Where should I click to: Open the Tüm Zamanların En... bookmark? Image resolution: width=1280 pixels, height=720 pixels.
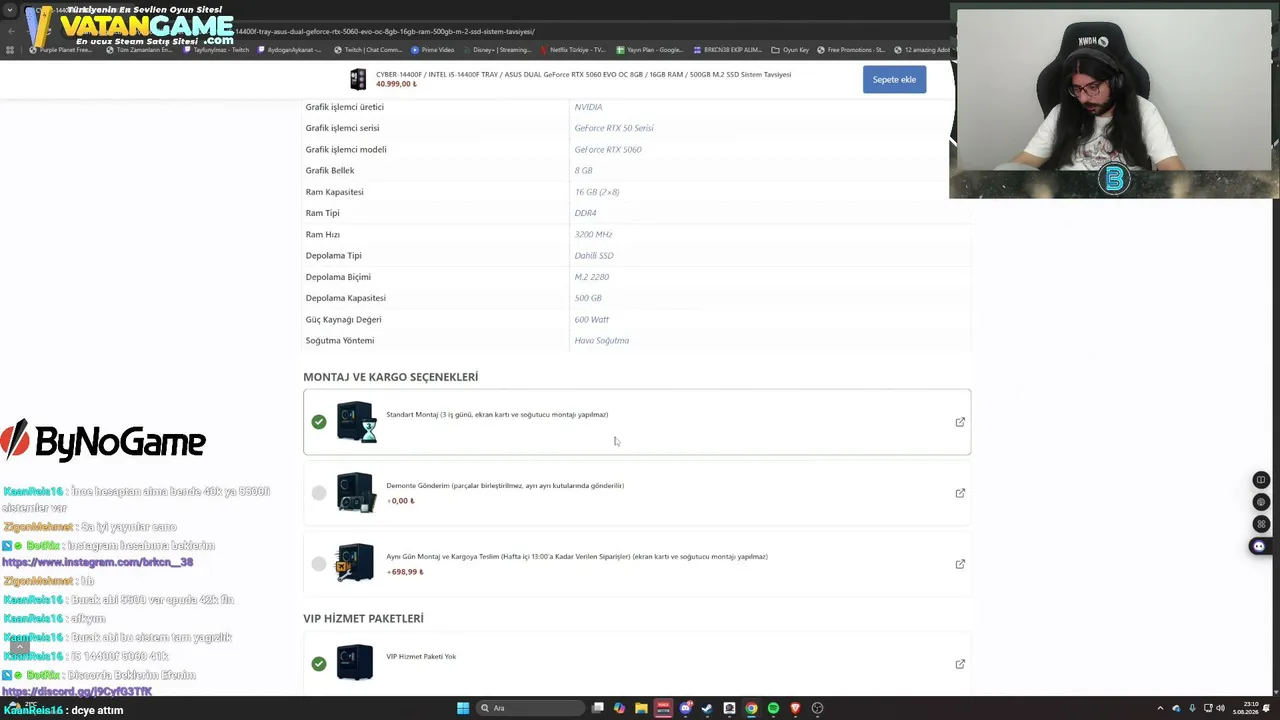140,50
